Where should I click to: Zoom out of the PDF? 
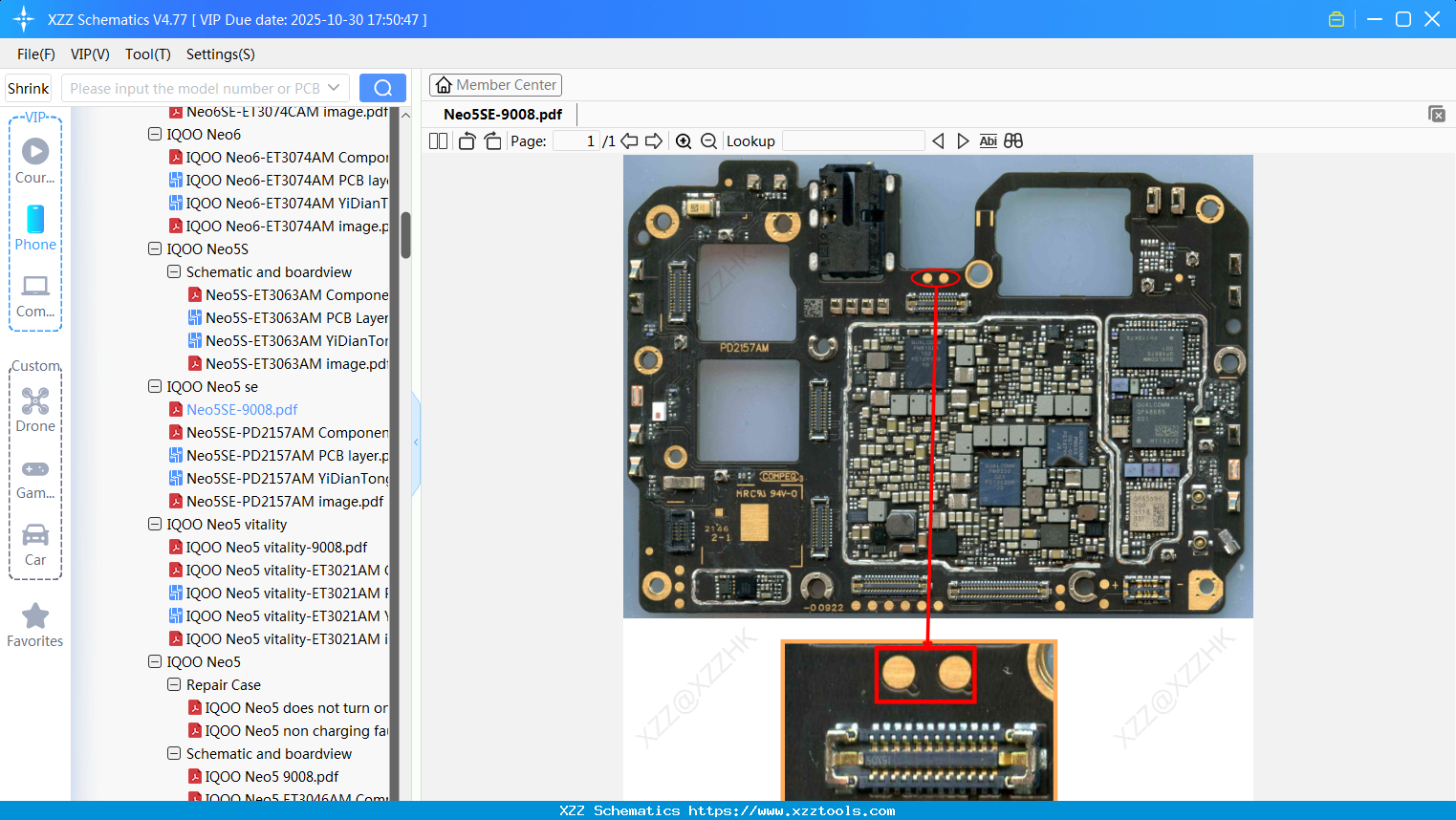point(708,141)
